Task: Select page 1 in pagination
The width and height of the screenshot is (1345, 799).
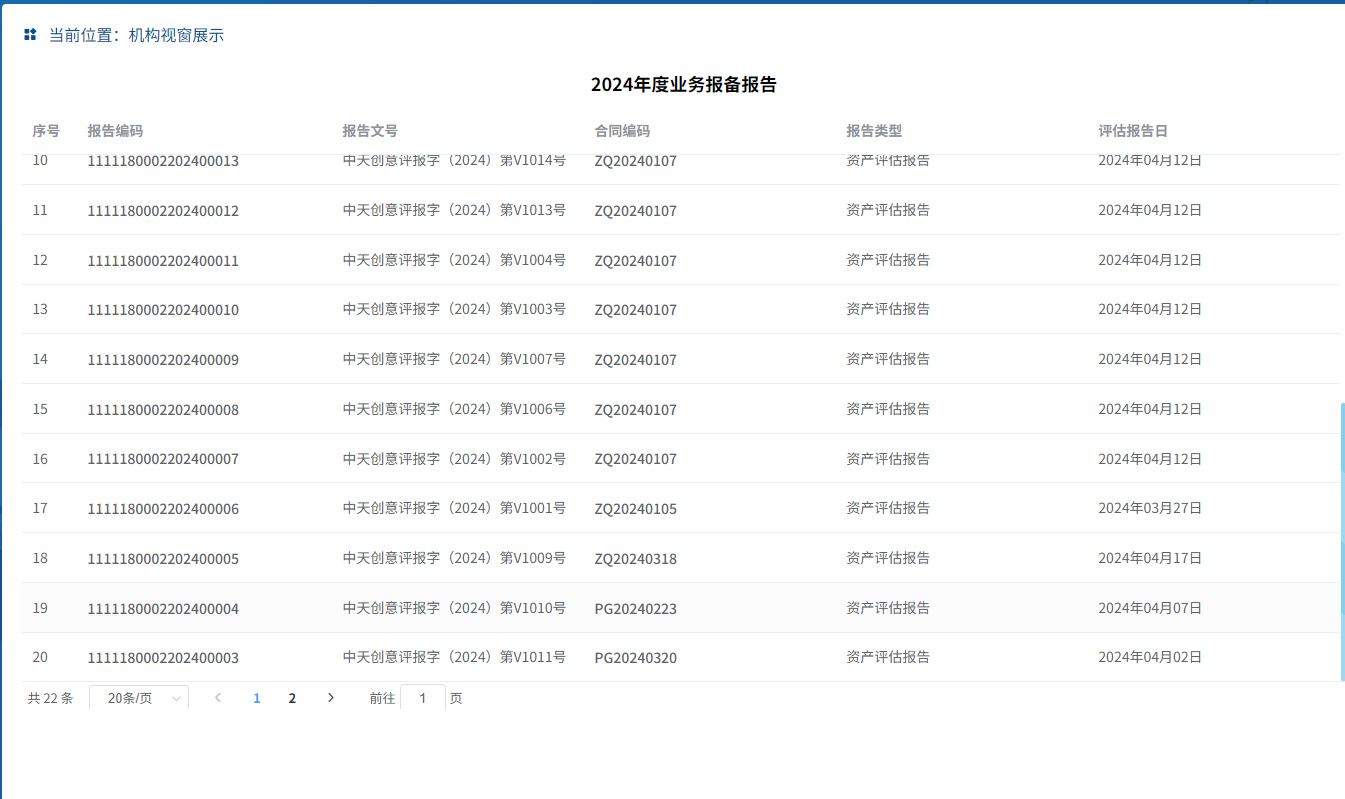Action: (257, 698)
